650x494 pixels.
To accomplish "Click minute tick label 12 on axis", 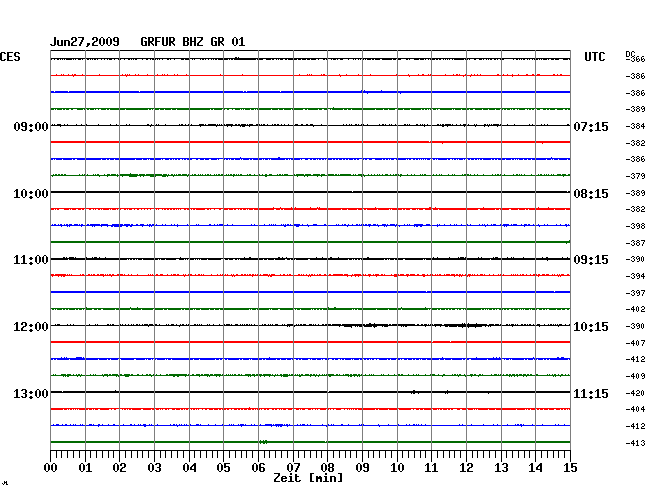I will coord(466,468).
